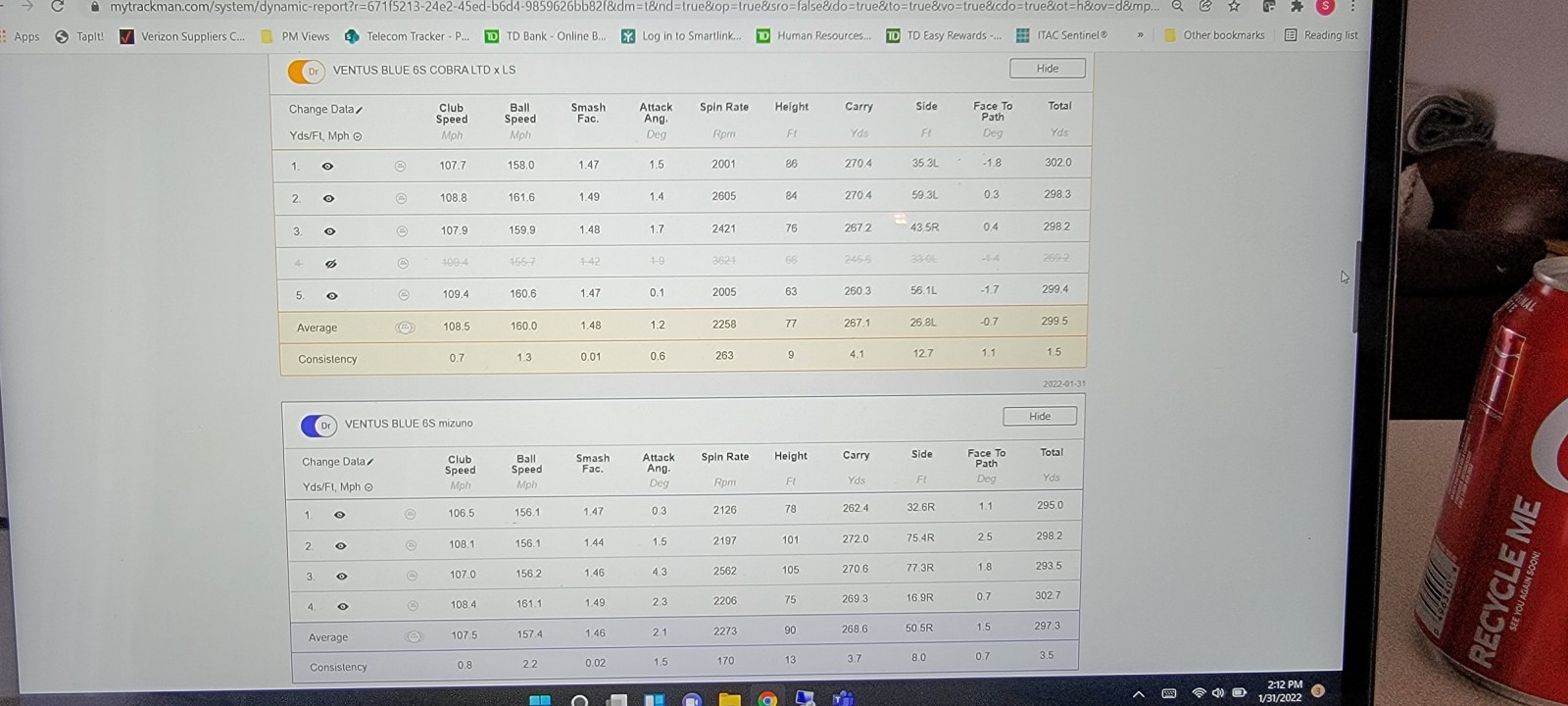1568x706 pixels.
Task: Toggle eye visibility for COBRA shot 2
Action: [x=328, y=199]
